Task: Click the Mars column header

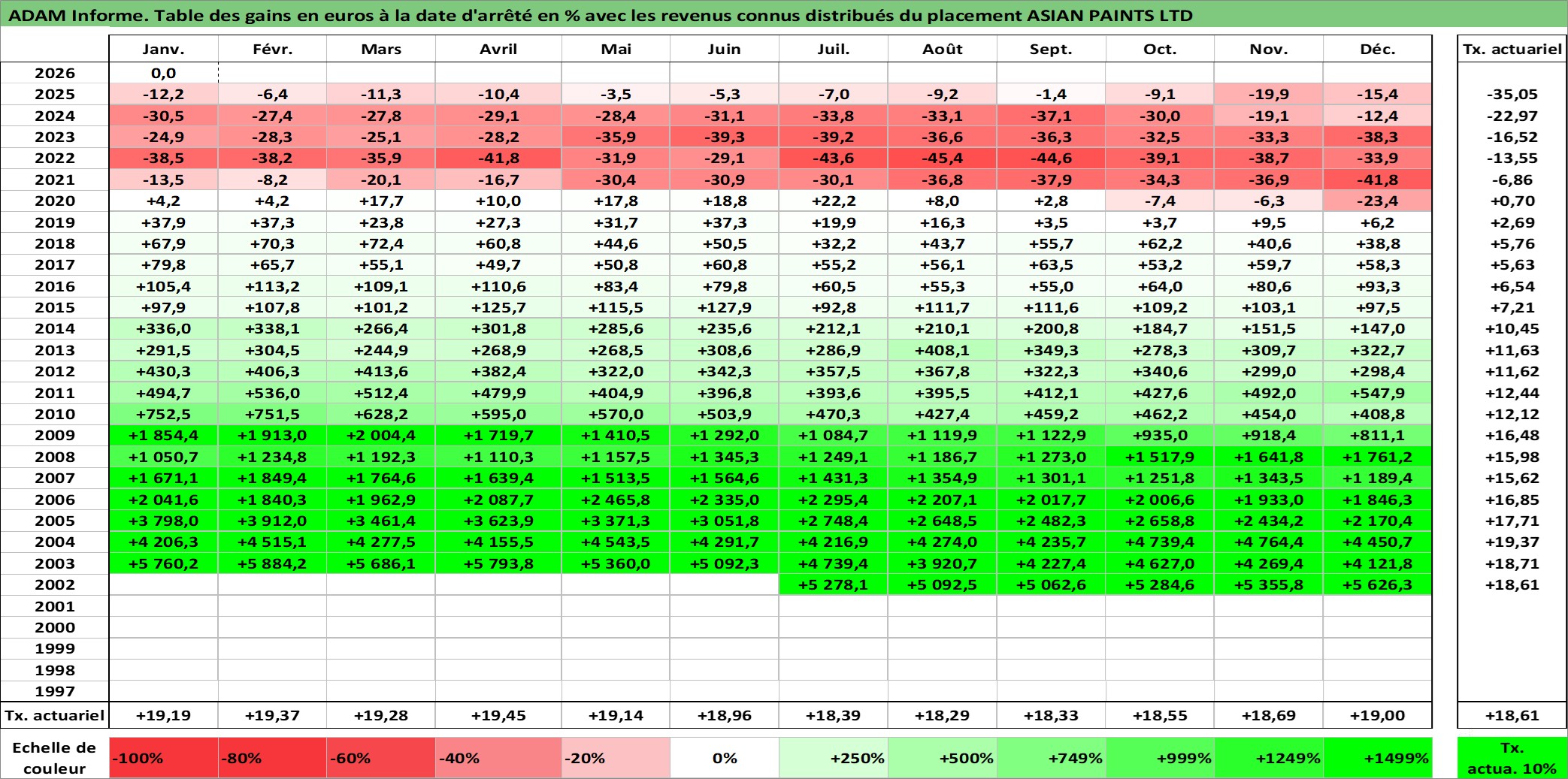Action: [x=381, y=49]
